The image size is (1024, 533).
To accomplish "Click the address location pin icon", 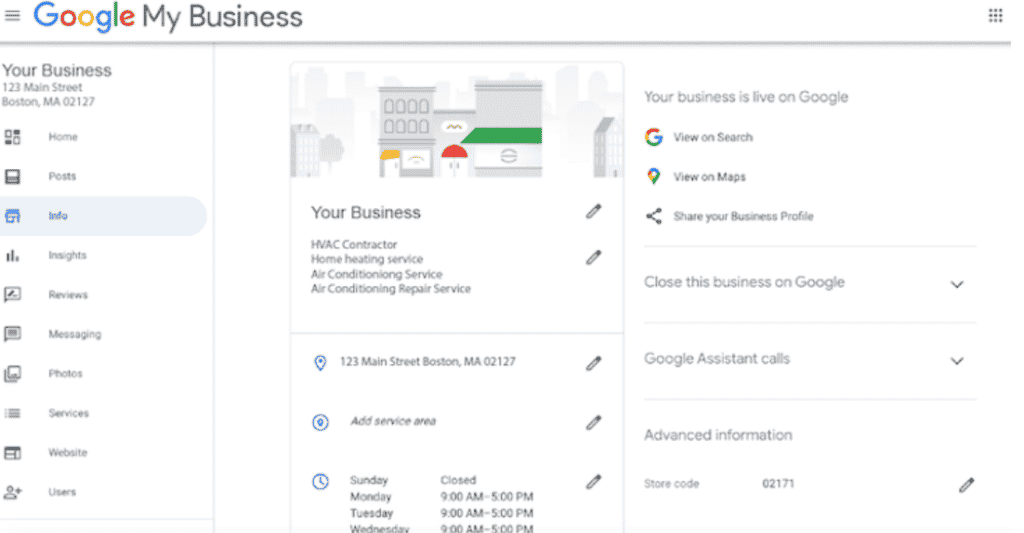I will pos(320,363).
